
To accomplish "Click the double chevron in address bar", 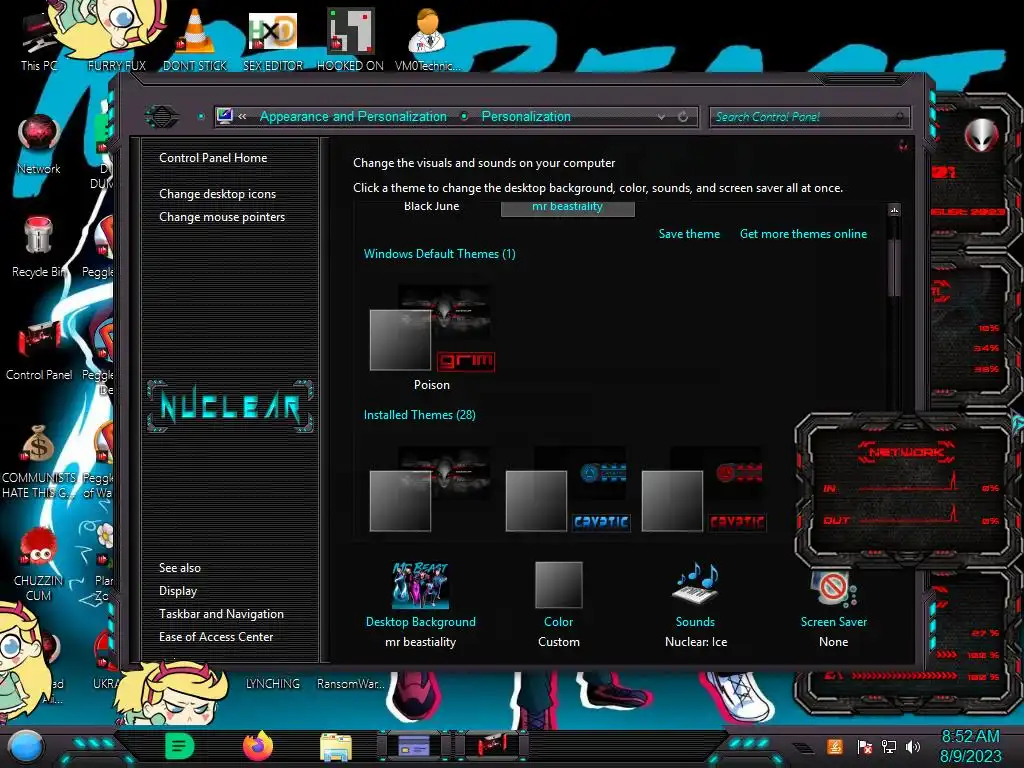I will pyautogui.click(x=242, y=116).
